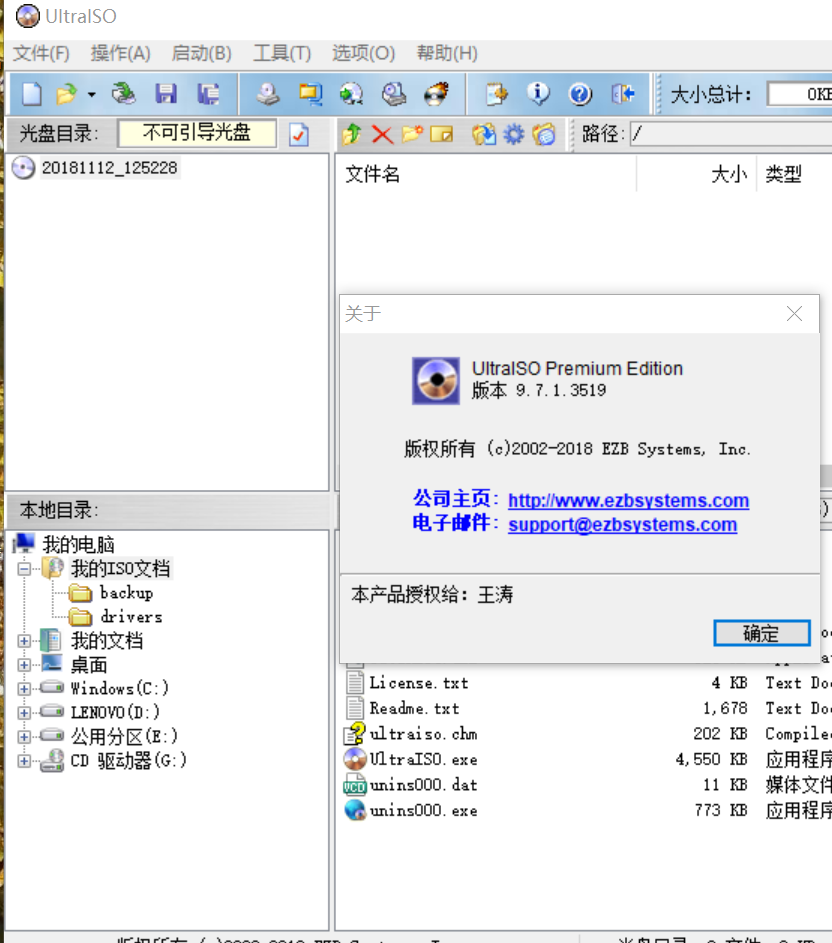Click the Compress ISO toolbar icon
Image resolution: width=832 pixels, height=943 pixels.
pos(310,94)
